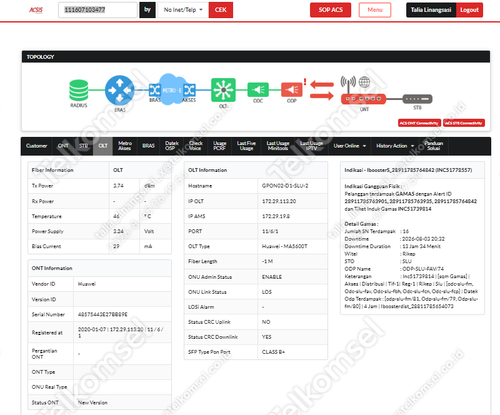Click the green ODC icon

click(x=258, y=90)
